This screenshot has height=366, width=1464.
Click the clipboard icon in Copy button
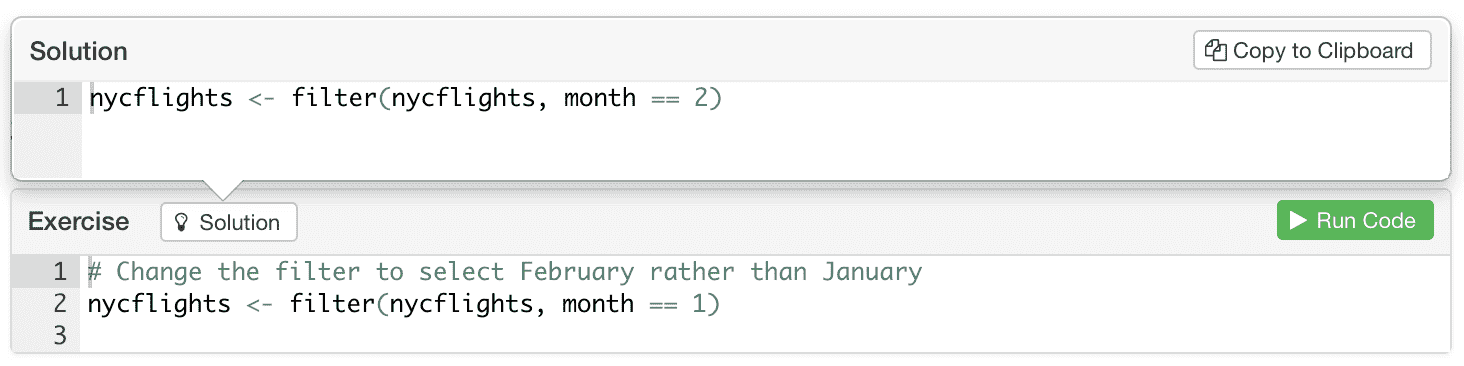point(1216,50)
